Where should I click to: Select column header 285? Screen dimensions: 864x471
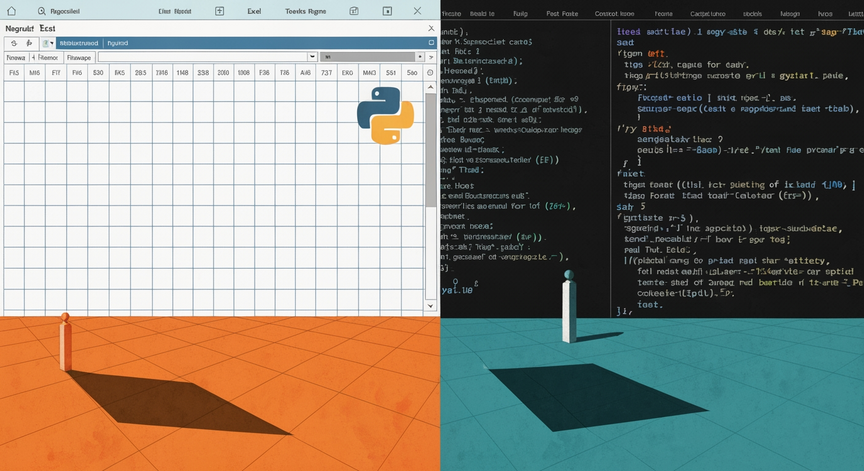(x=141, y=73)
